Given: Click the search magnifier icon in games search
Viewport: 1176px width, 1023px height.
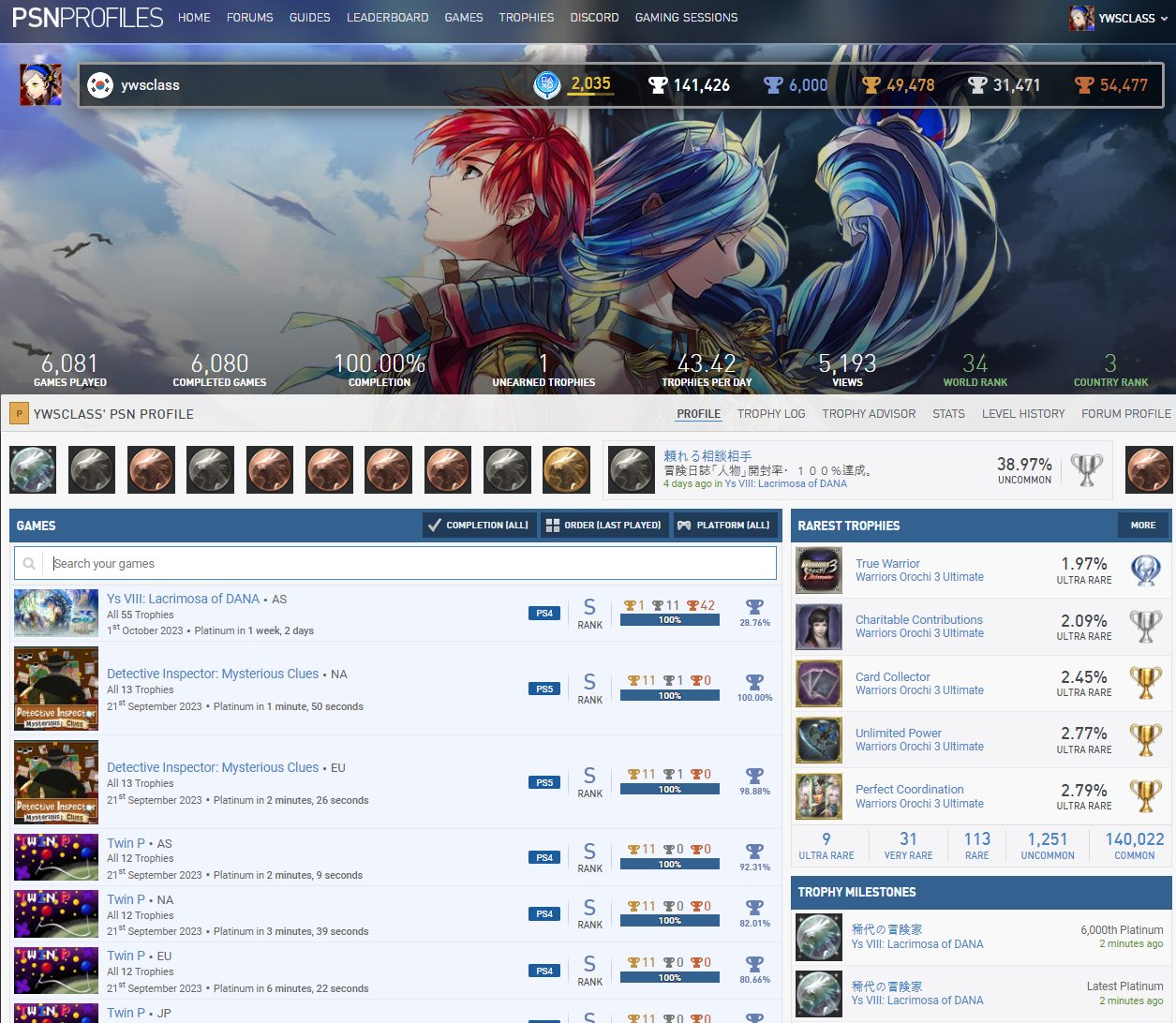Looking at the screenshot, I should (29, 563).
